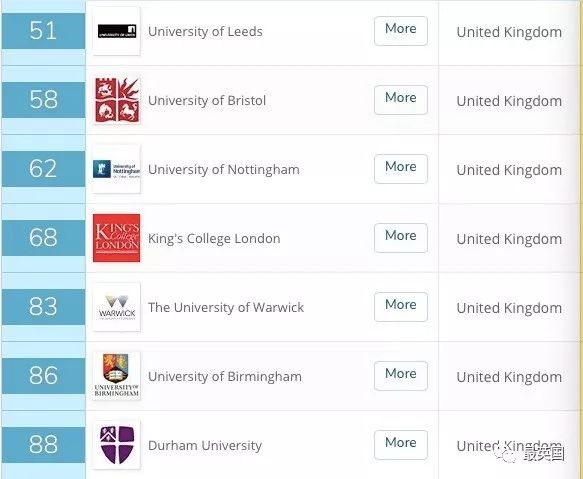Click the University of Bristol crest logo
This screenshot has width=583, height=479.
[x=116, y=100]
